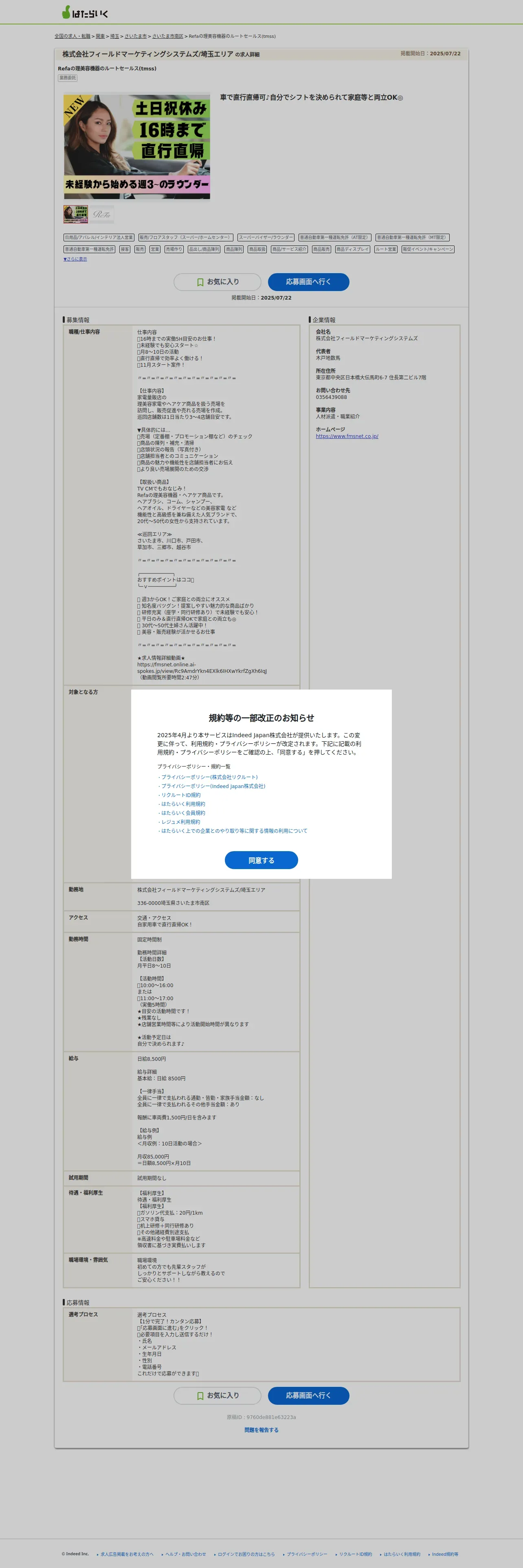Click 応募画面へ行く button under the tags
The width and height of the screenshot is (523, 1568).
pyautogui.click(x=309, y=282)
